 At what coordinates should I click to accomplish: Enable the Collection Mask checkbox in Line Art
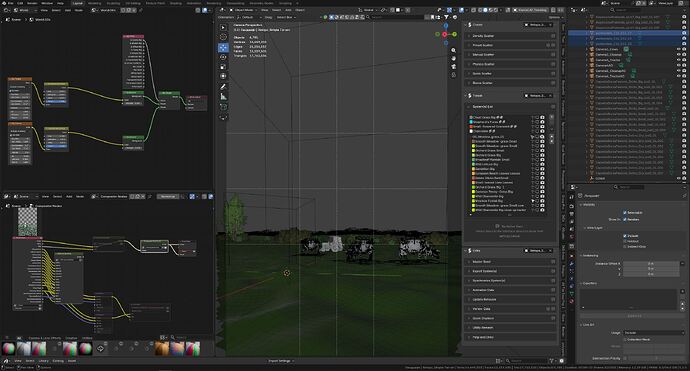[x=625, y=339]
